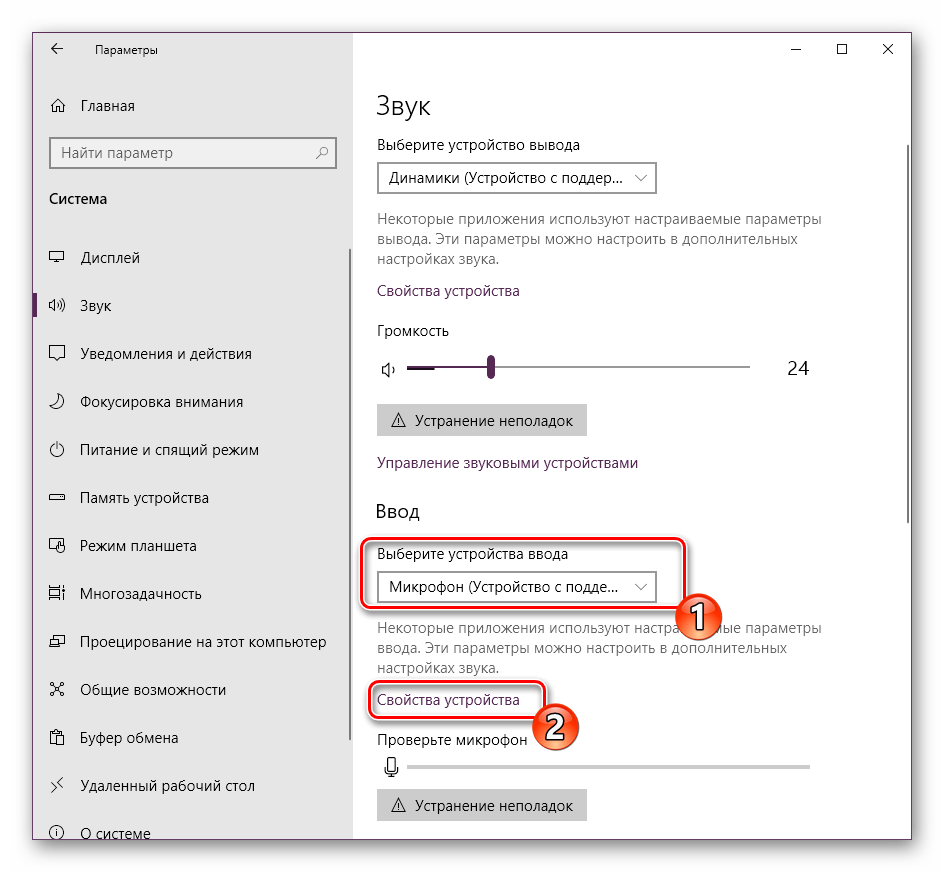944x872 pixels.
Task: Click the search magnifier icon
Action: 322,153
